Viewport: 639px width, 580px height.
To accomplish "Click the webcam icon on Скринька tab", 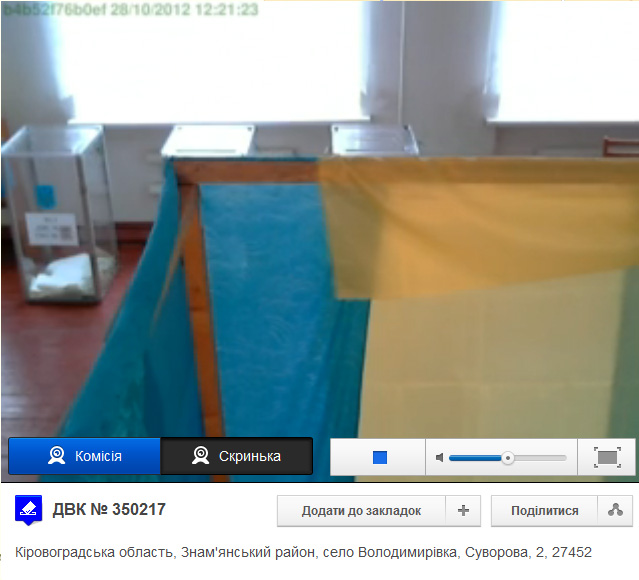I will 201,456.
